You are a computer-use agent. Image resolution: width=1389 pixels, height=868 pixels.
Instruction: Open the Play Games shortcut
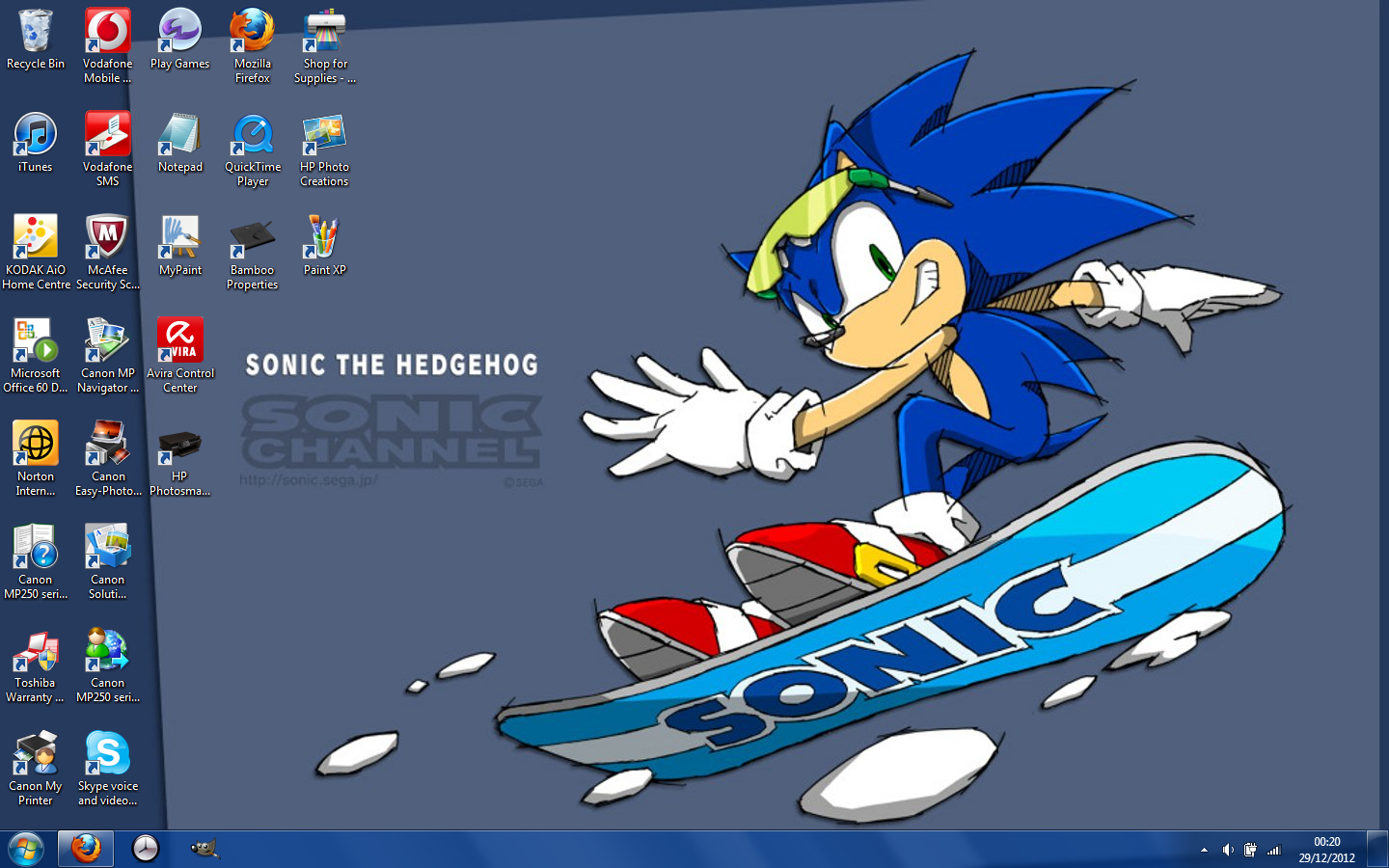tap(179, 40)
